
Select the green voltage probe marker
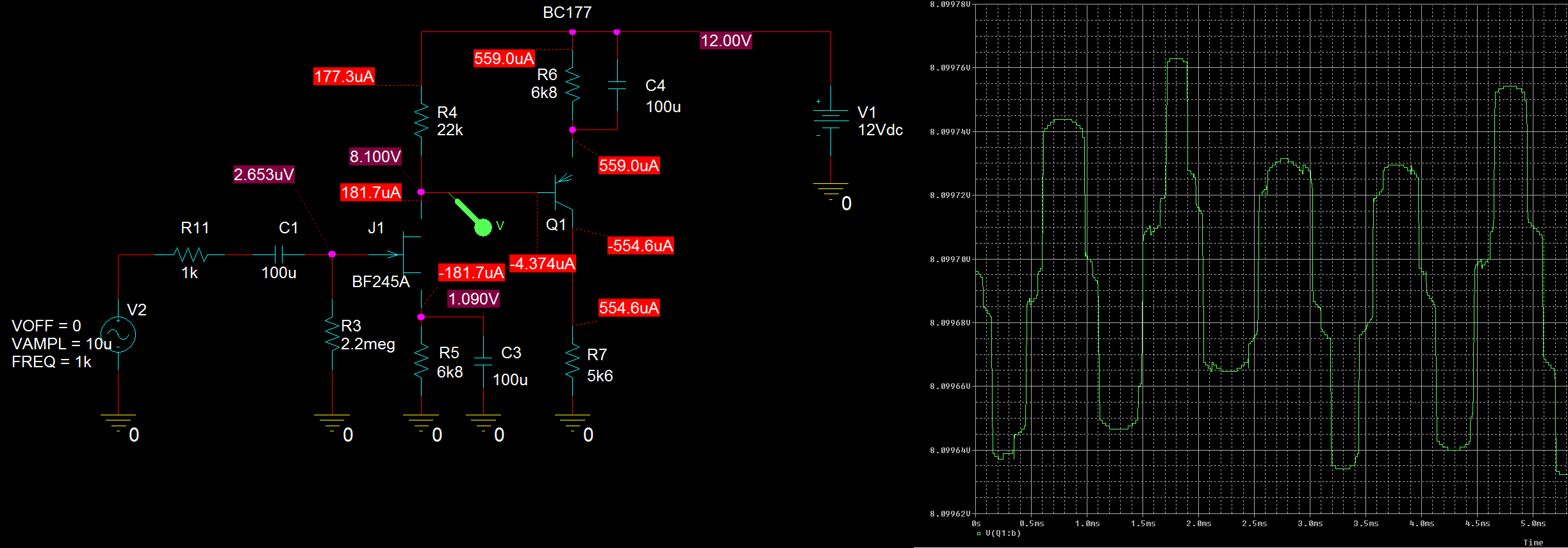point(482,226)
